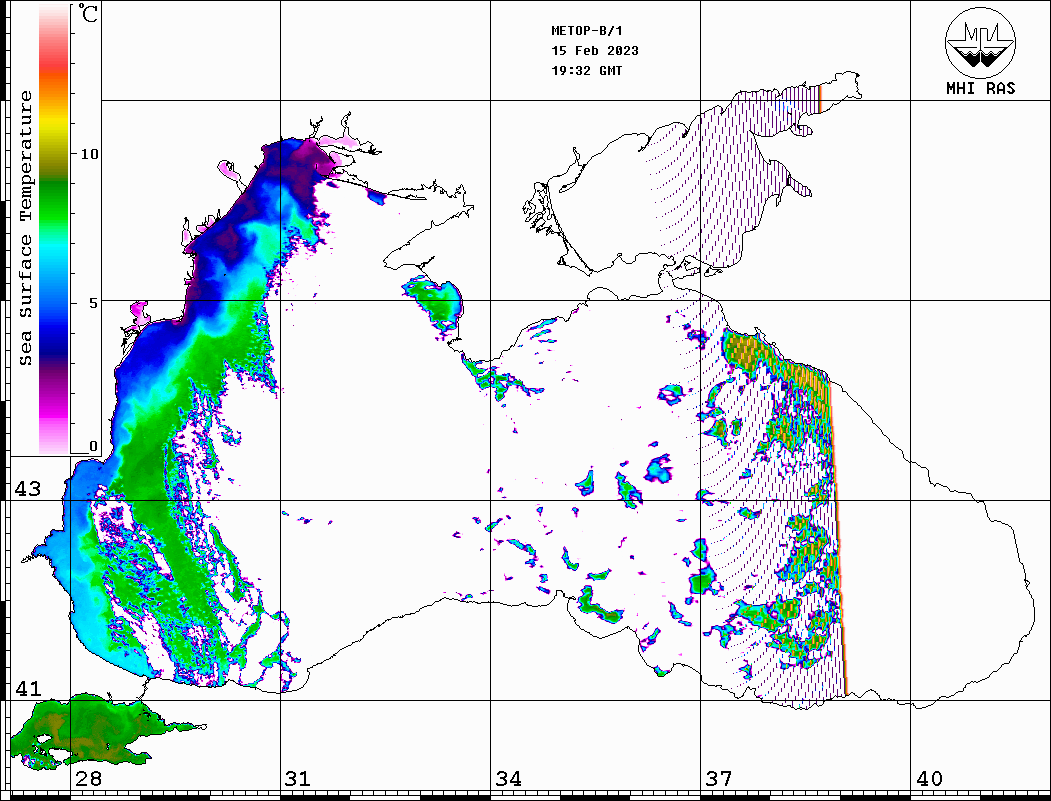Click longitude label '28'
This screenshot has height=801, width=1051.
tap(88, 778)
